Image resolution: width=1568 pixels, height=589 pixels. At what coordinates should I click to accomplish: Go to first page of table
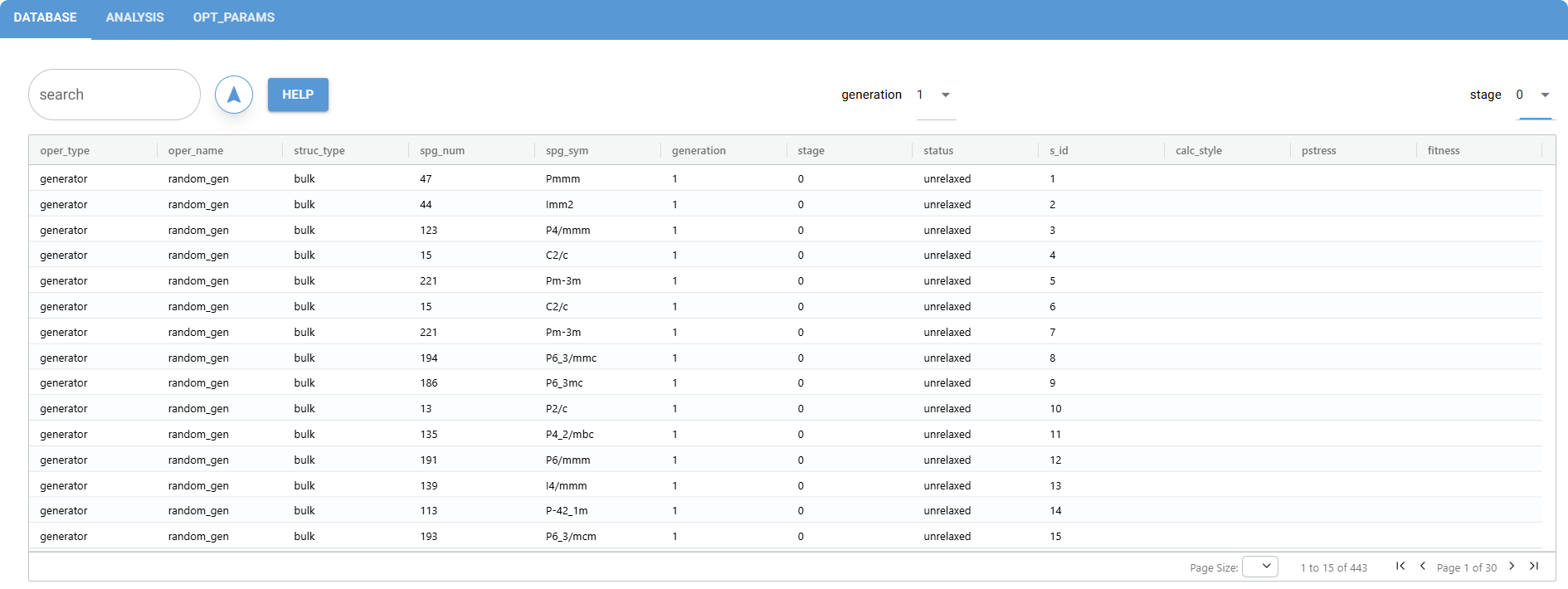pos(1400,566)
